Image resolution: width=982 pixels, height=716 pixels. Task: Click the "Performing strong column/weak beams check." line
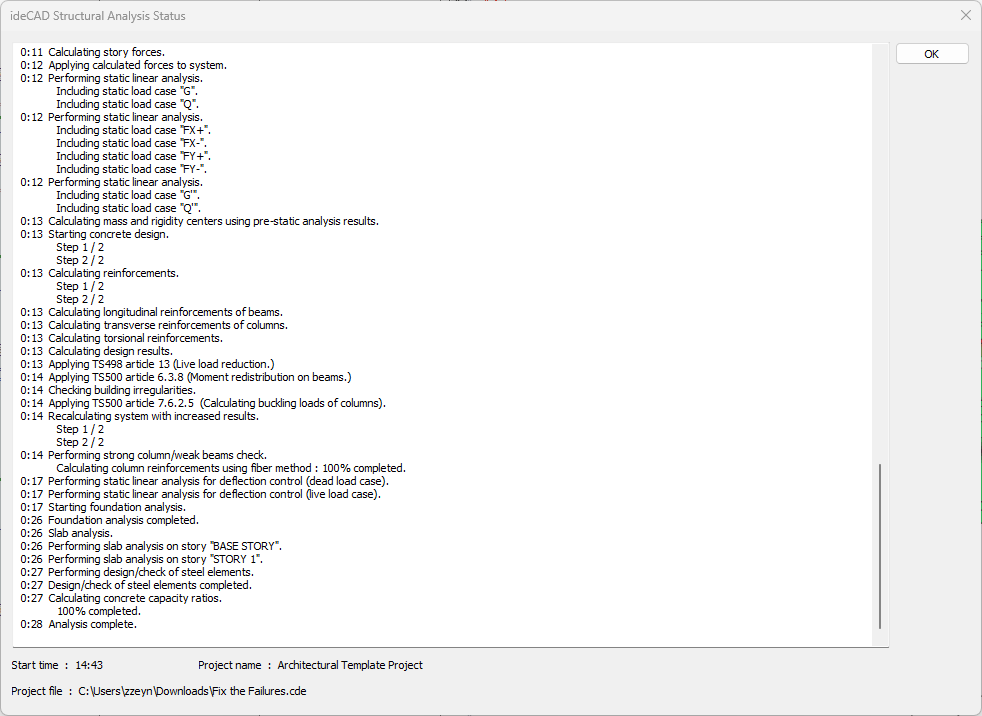pos(157,455)
